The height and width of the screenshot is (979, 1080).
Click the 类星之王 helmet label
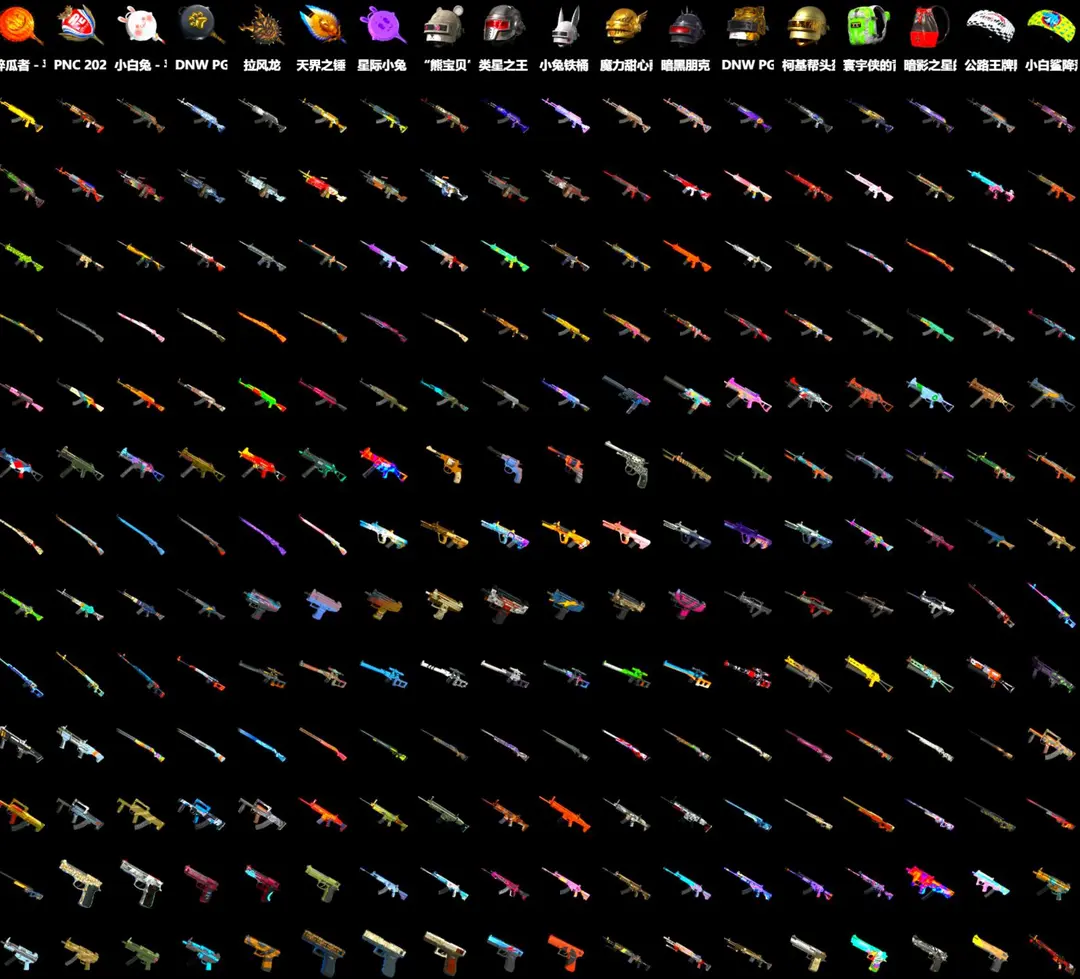503,65
